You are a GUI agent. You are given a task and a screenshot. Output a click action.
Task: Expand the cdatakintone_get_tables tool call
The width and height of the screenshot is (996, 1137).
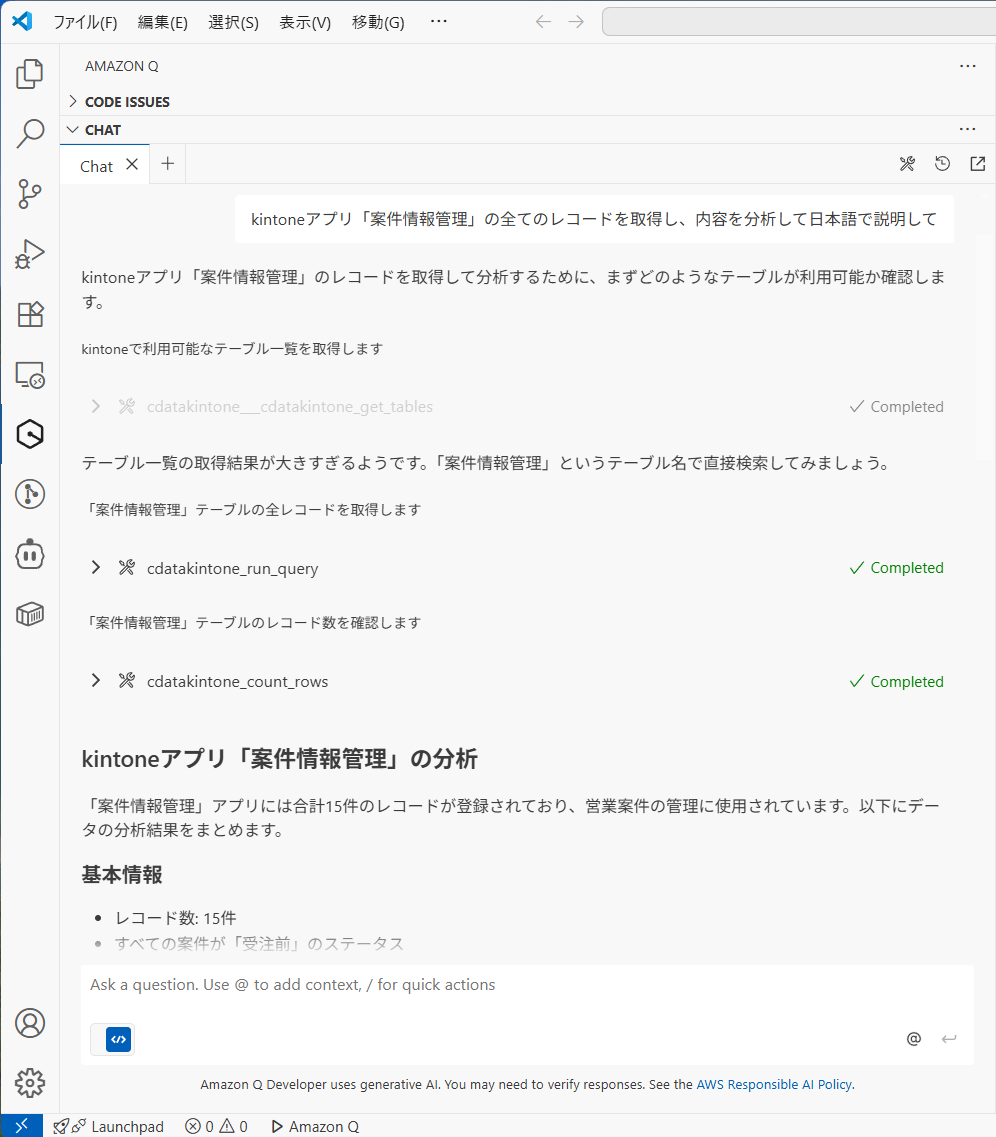click(x=96, y=406)
